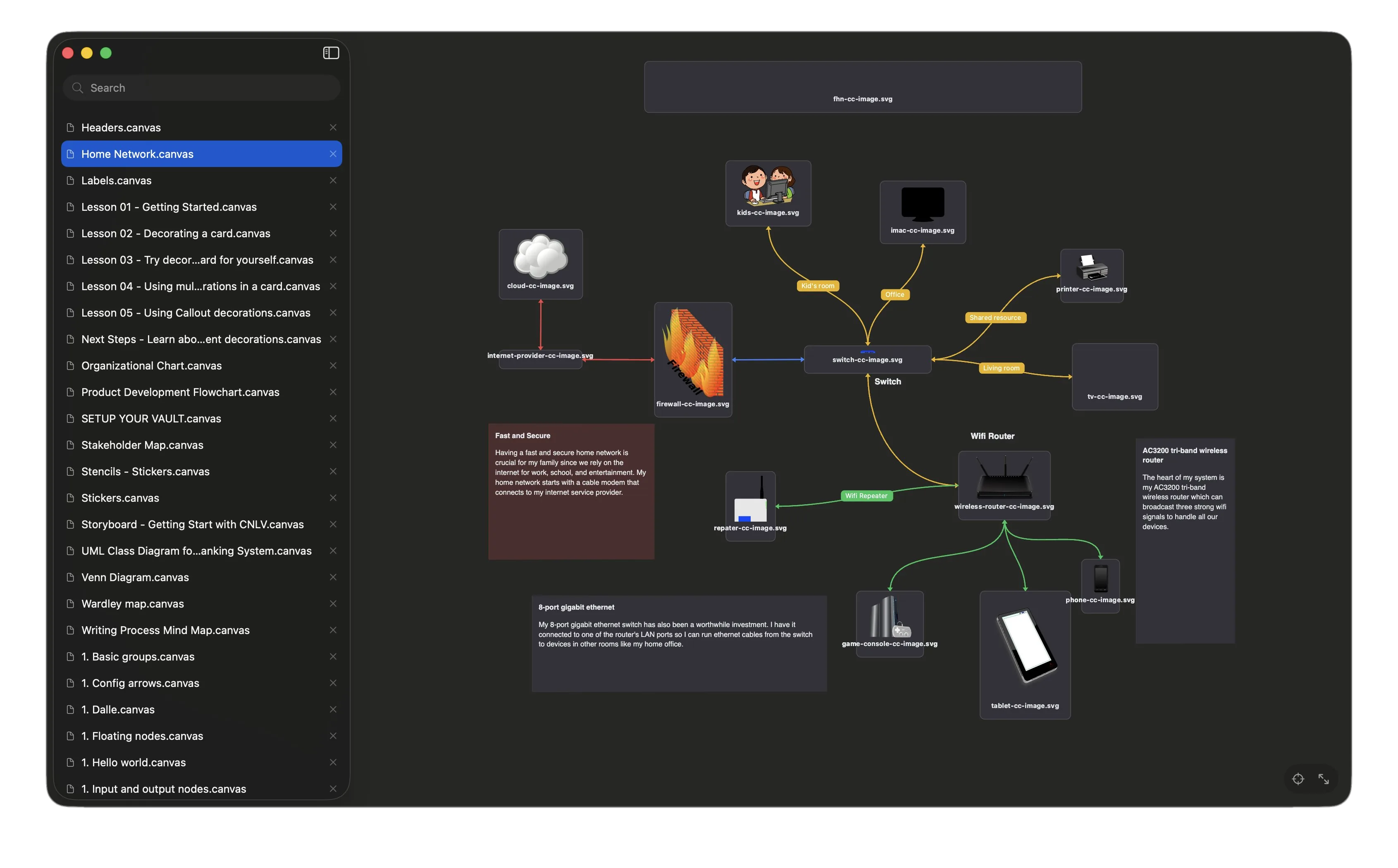Select the firewall flame image node
Screen dimensions: 1398x868
tap(693, 359)
